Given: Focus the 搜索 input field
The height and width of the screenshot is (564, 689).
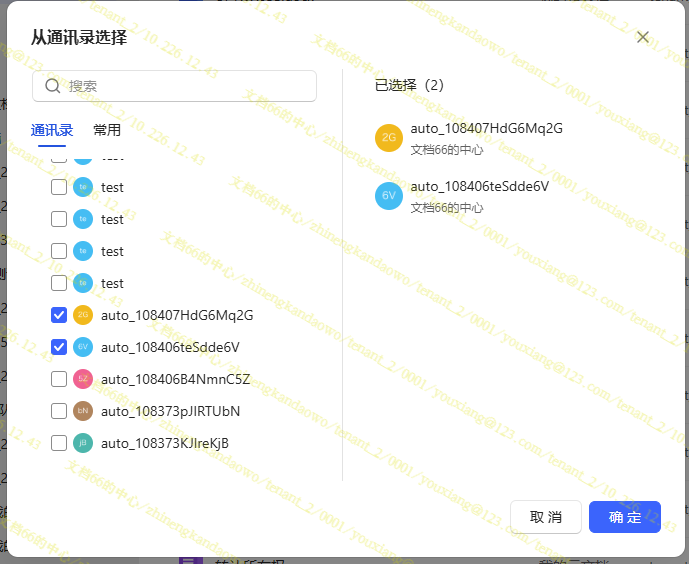Looking at the screenshot, I should click(185, 86).
